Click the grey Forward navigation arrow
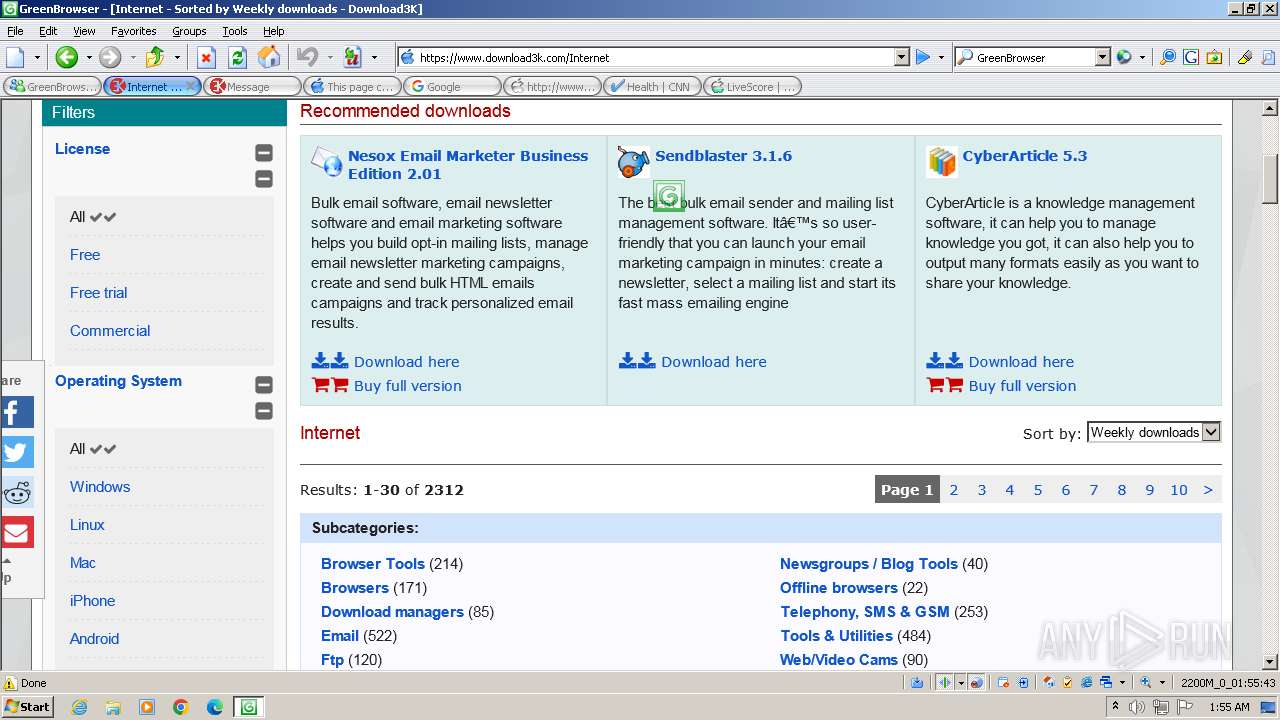The height and width of the screenshot is (720, 1280). (x=110, y=57)
